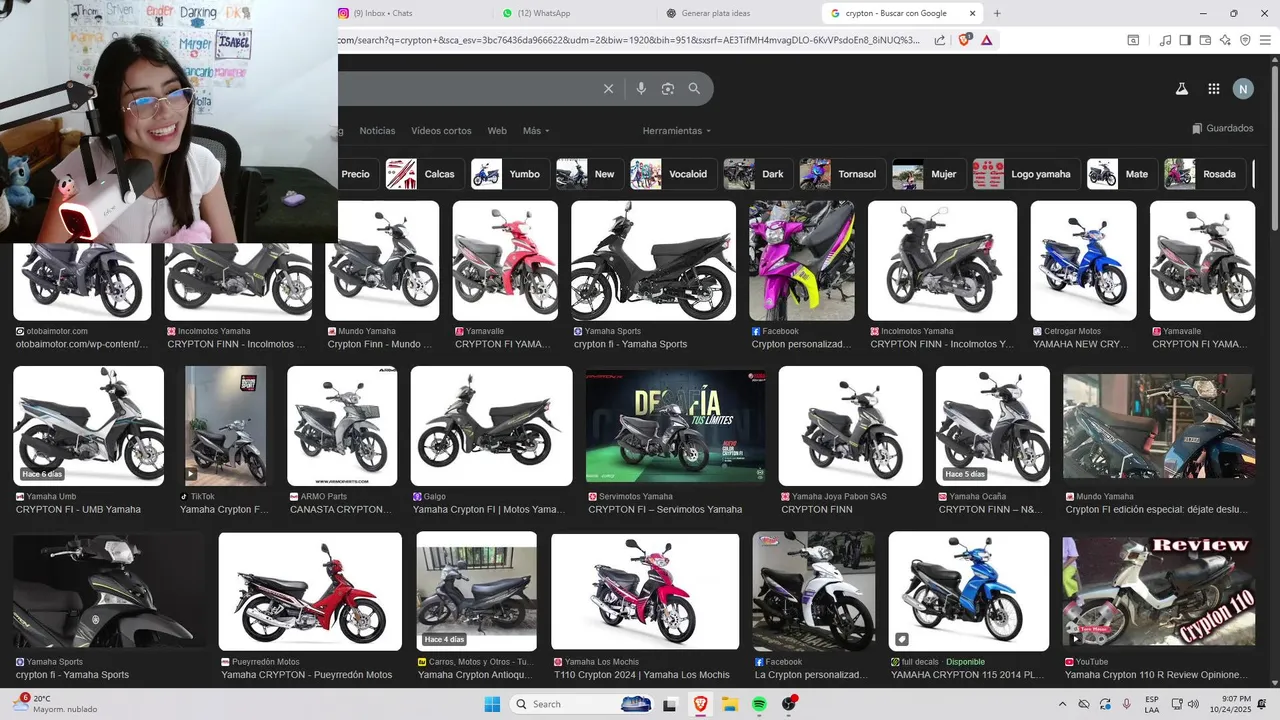Open Spotify from the taskbar
Viewport: 1280px width, 720px height.
[759, 704]
